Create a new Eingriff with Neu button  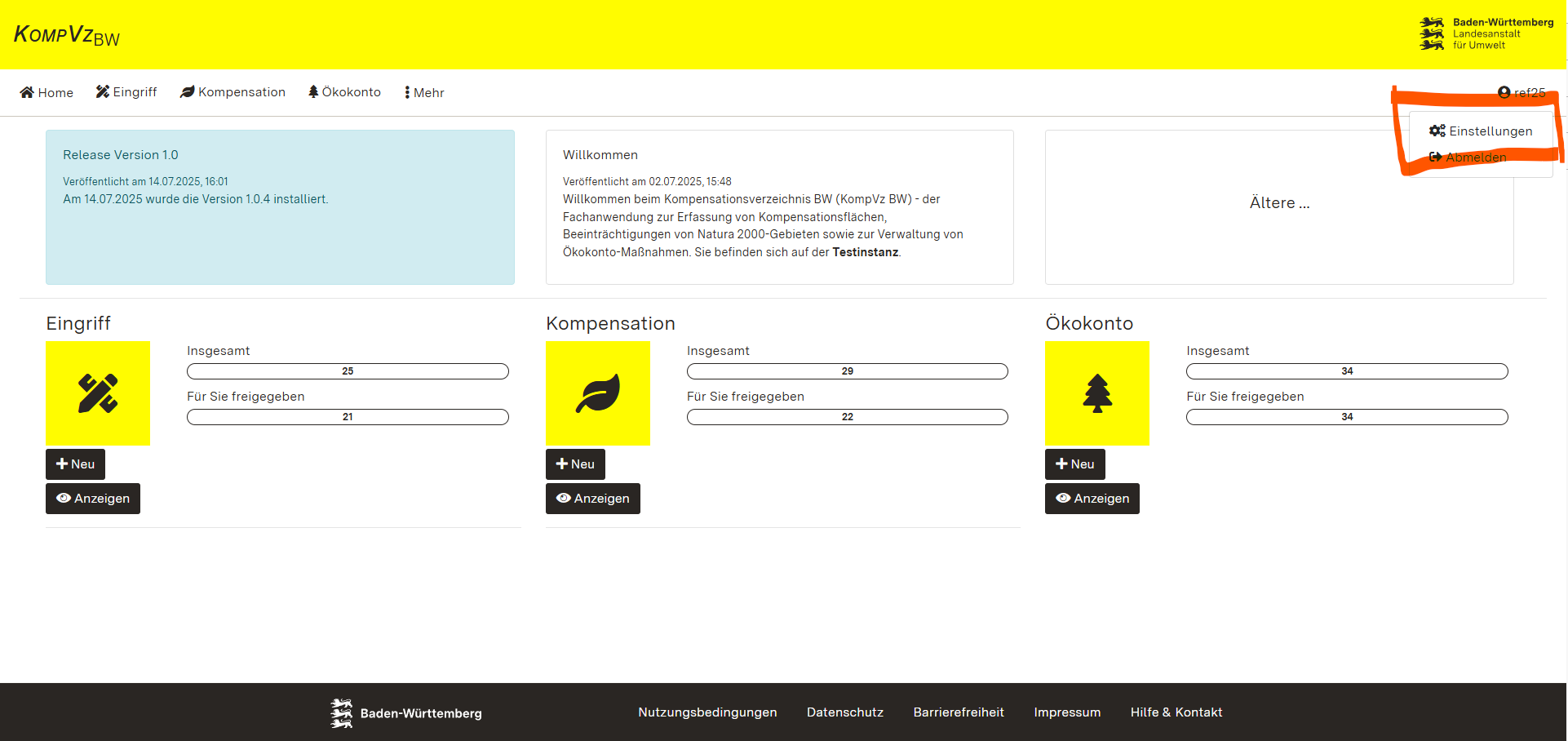tap(75, 464)
